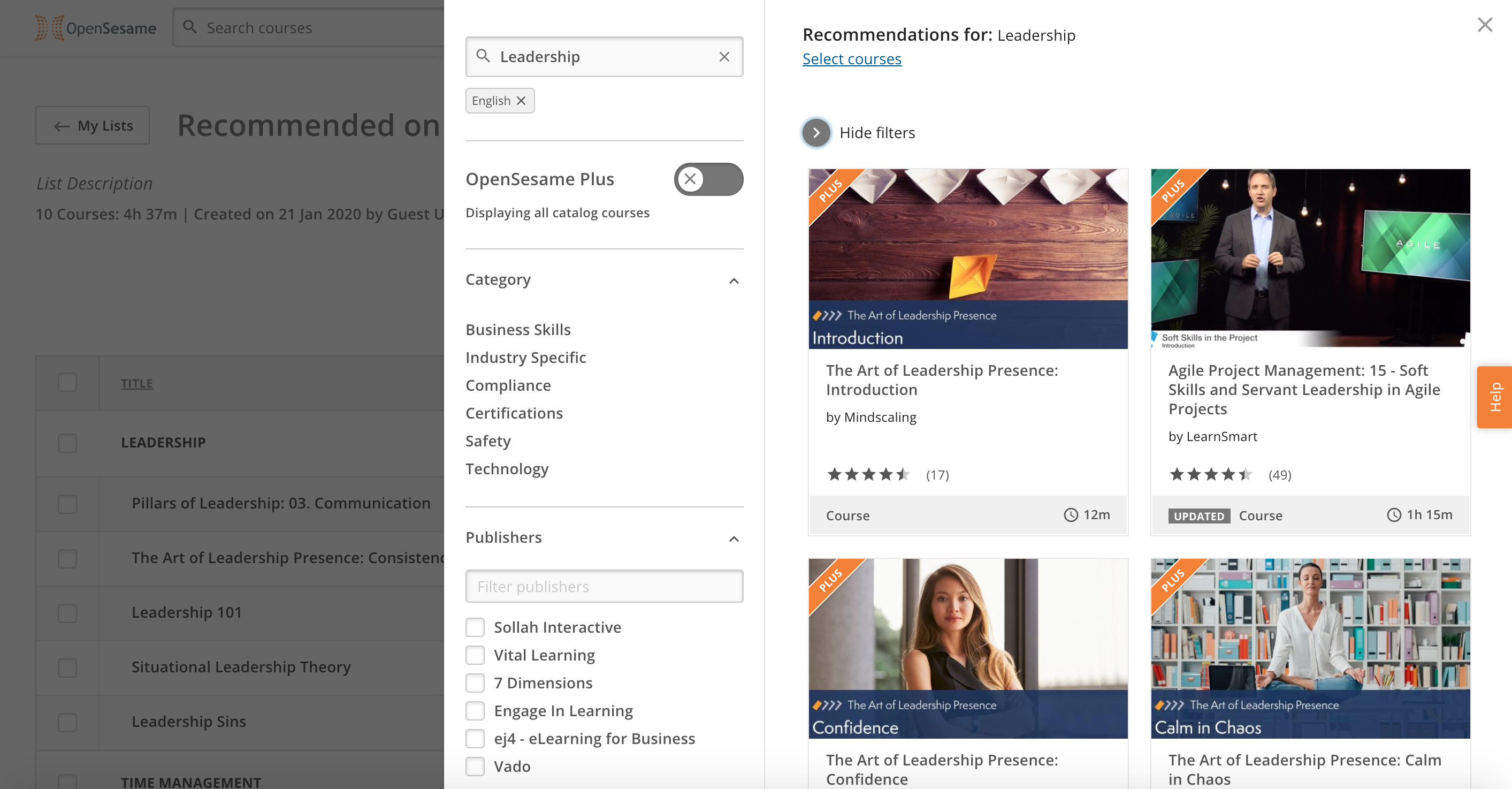Check the Engage In Learning publisher
Viewport: 1512px width, 789px height.
[475, 710]
